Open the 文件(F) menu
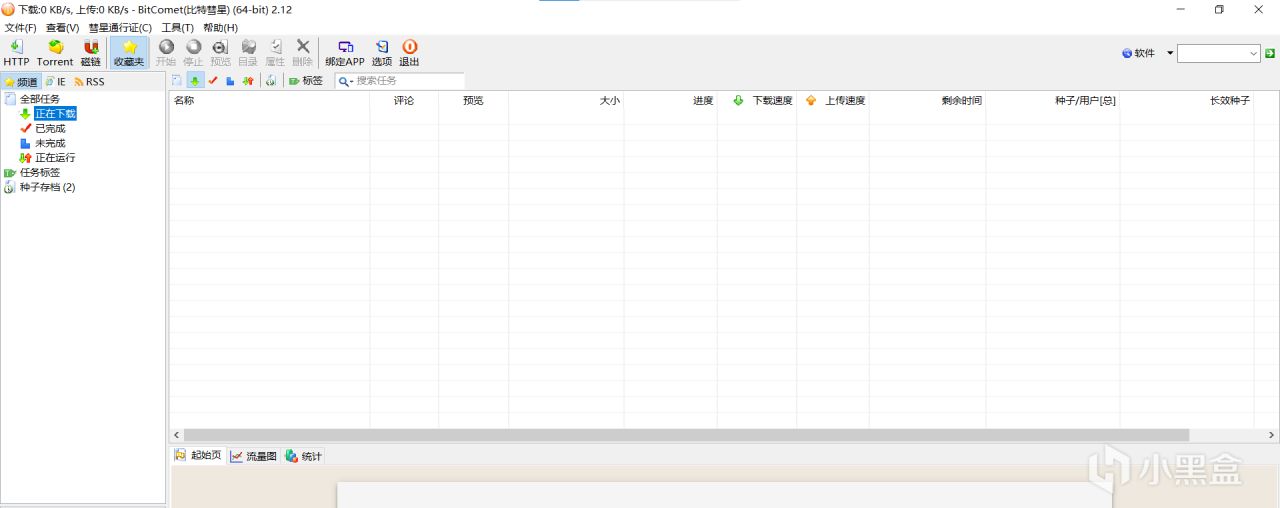Viewport: 1280px width, 508px height. point(20,28)
